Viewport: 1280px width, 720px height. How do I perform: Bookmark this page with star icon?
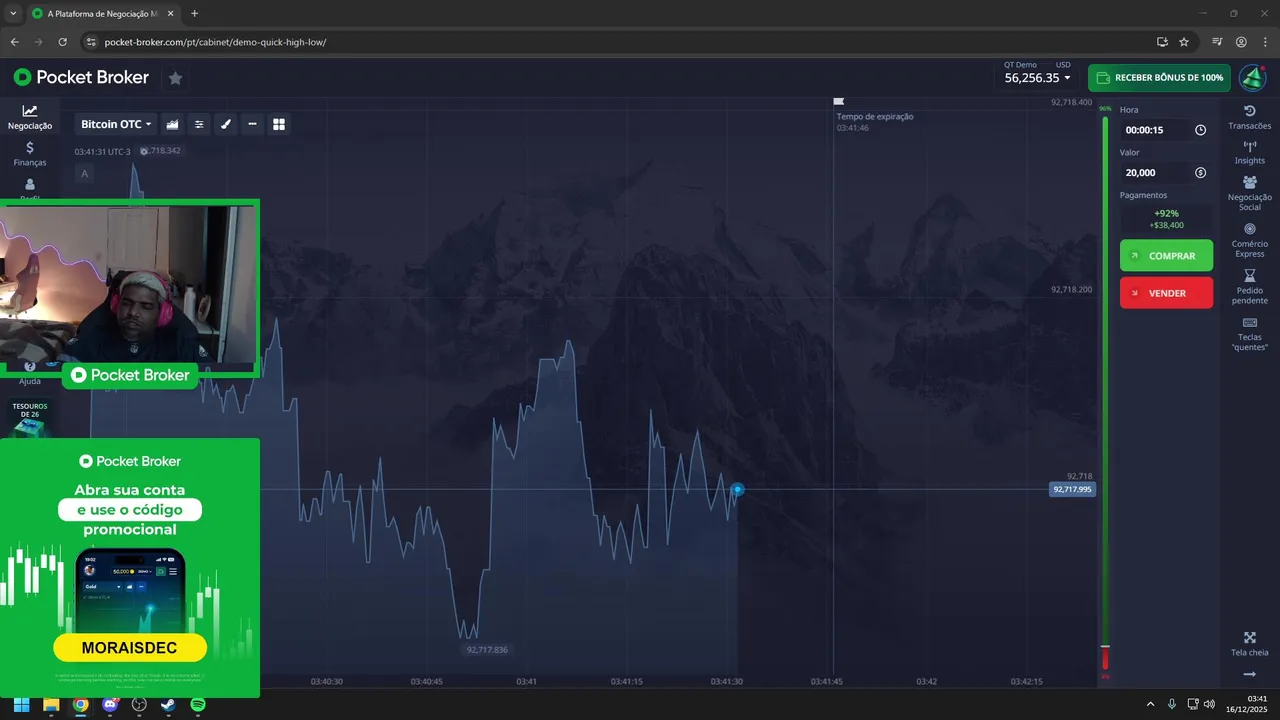click(1184, 42)
